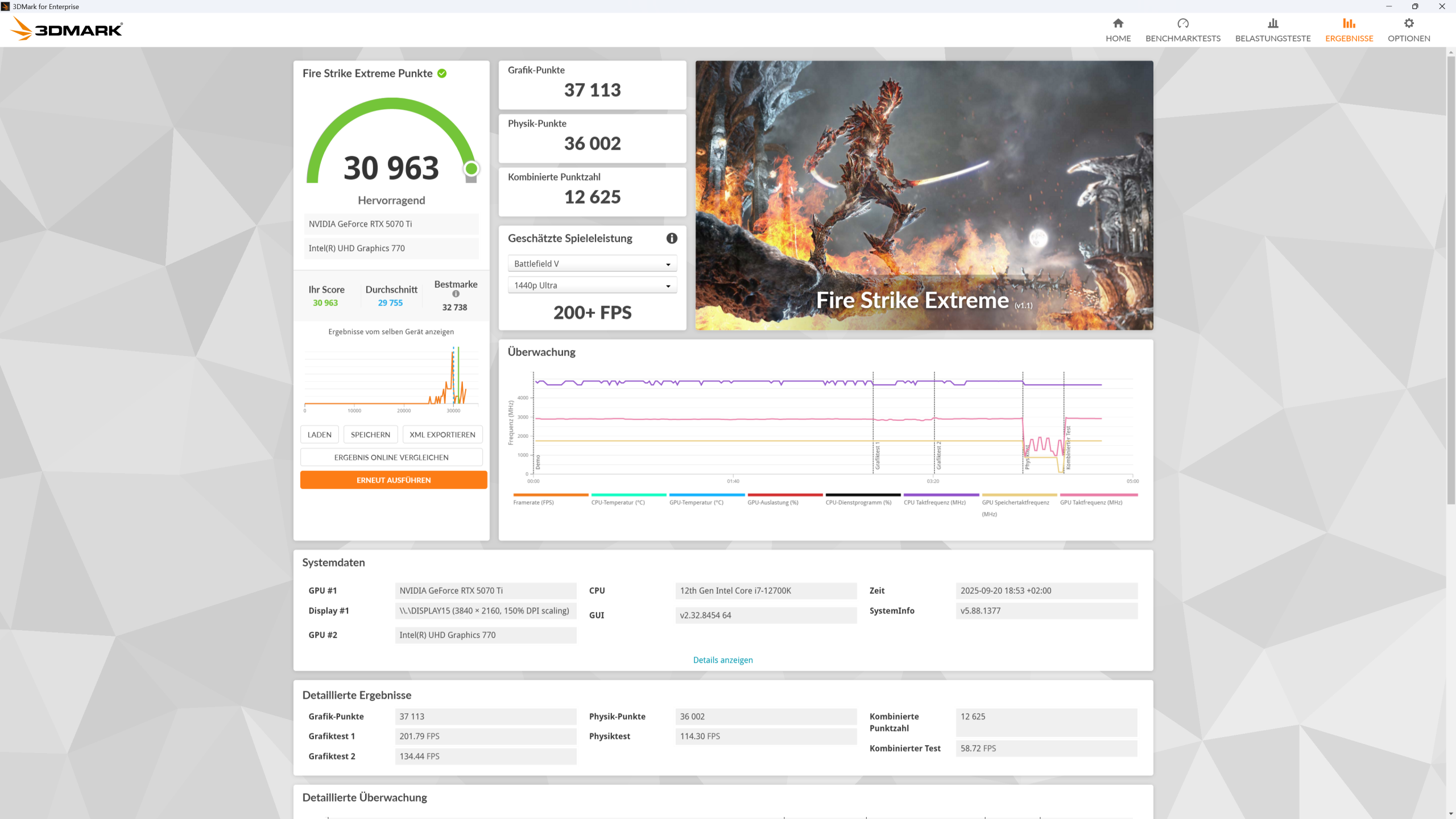Expand system data via Details anzeigen
1456x819 pixels.
(x=722, y=660)
